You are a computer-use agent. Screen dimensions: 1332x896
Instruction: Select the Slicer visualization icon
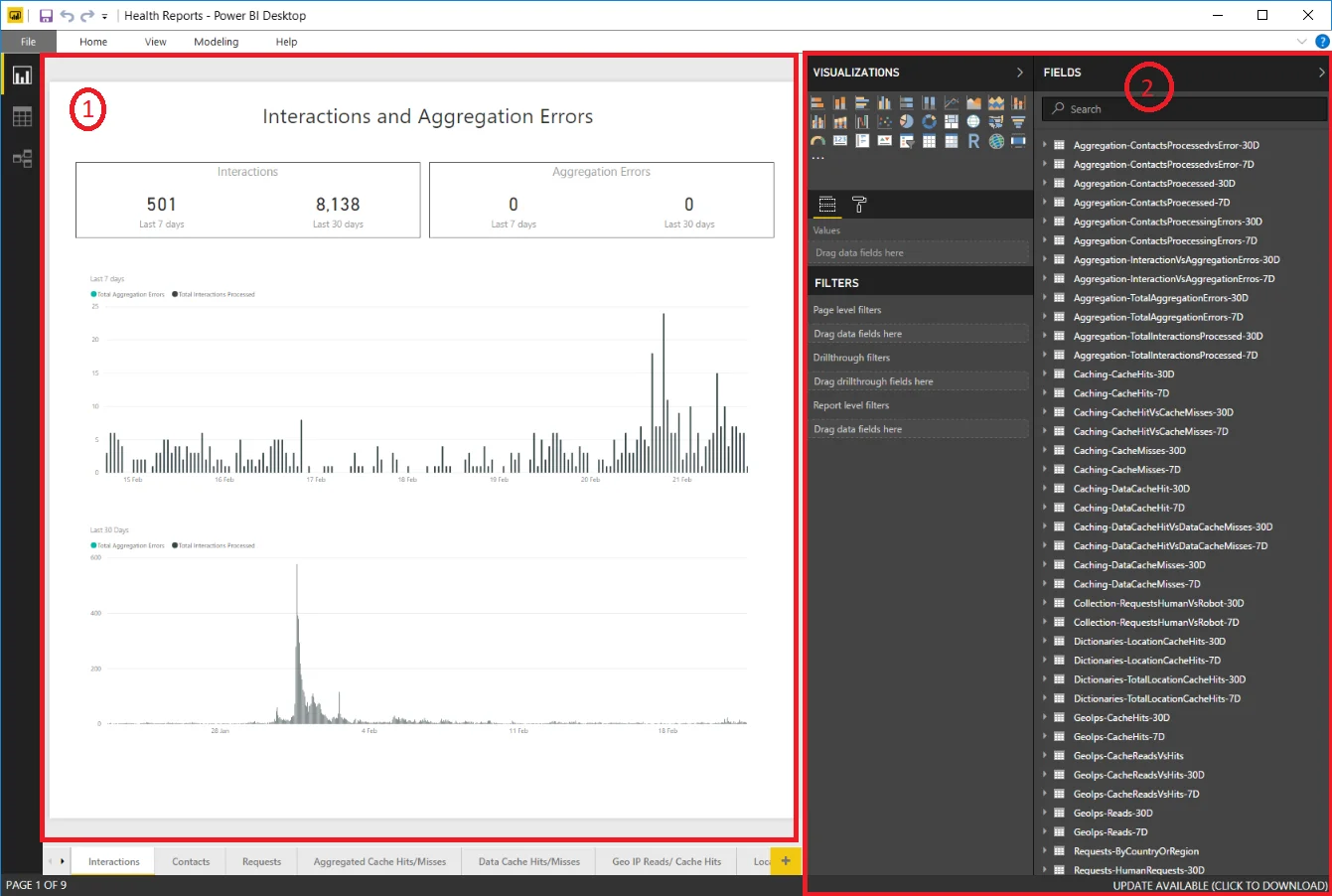(x=907, y=140)
